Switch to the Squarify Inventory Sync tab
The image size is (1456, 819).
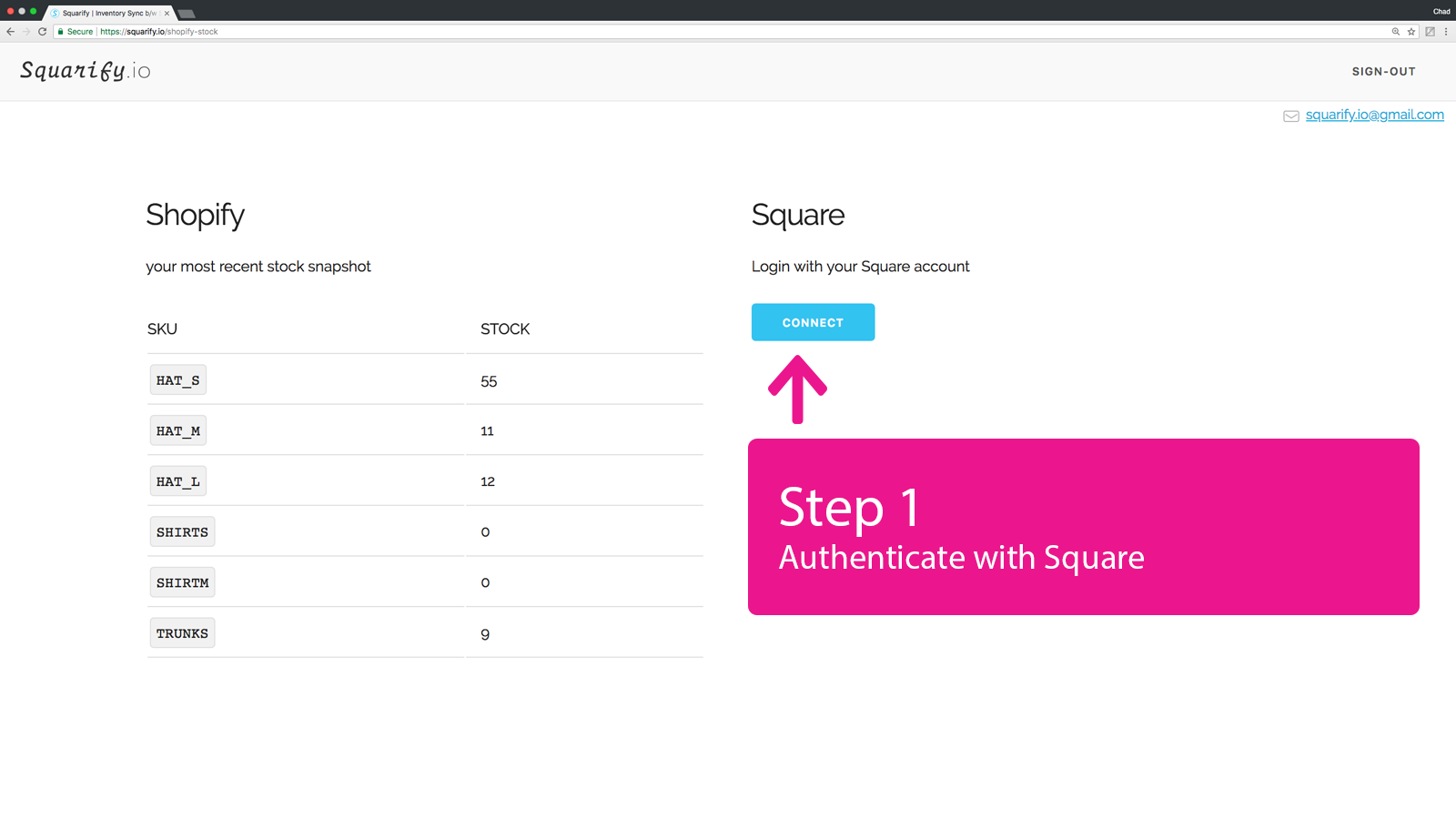[109, 13]
